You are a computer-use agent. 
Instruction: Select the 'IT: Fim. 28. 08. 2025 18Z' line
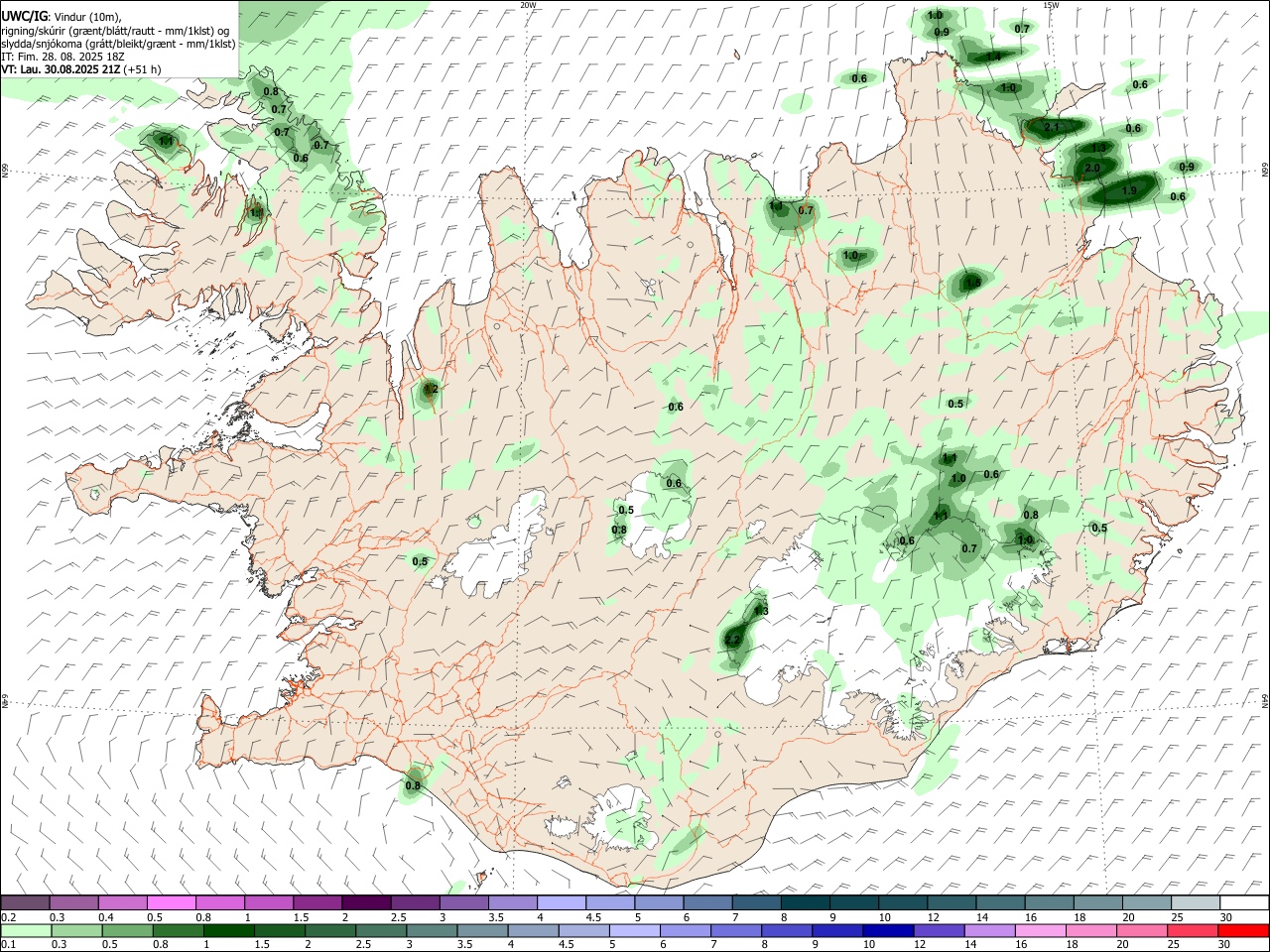pyautogui.click(x=62, y=57)
